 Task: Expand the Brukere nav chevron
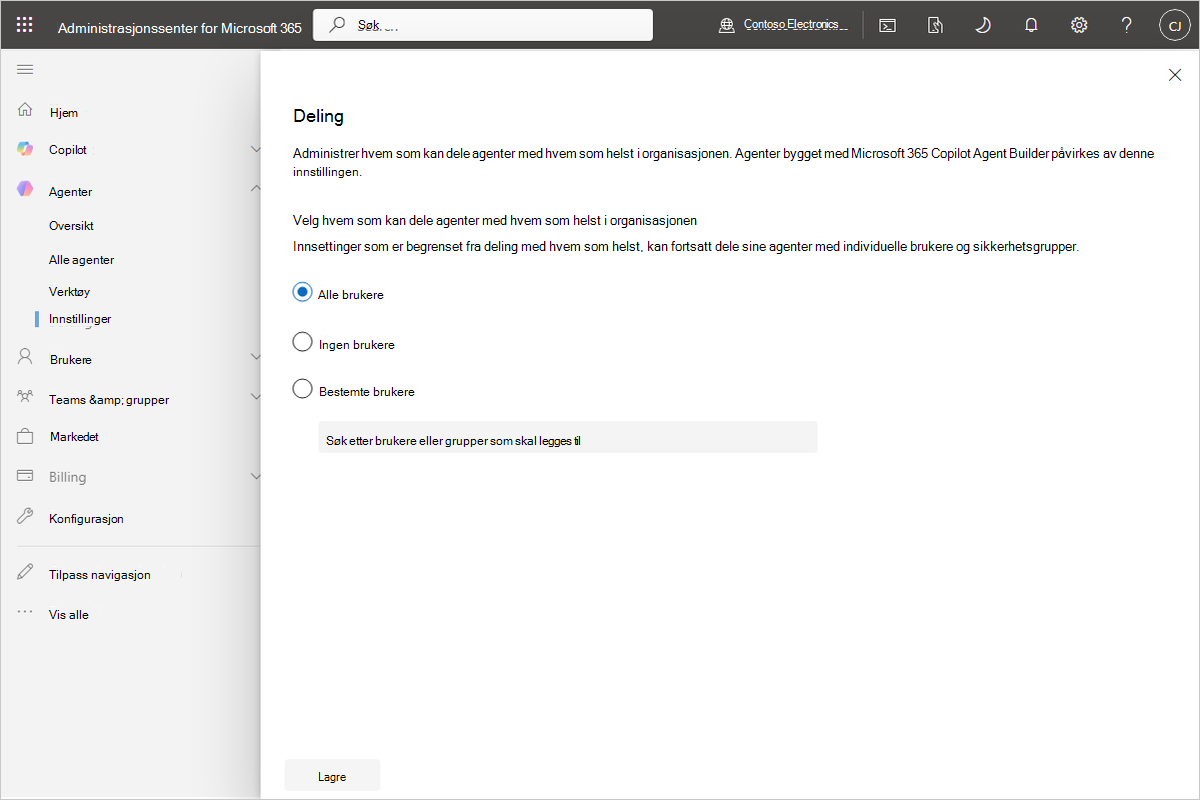click(x=255, y=357)
